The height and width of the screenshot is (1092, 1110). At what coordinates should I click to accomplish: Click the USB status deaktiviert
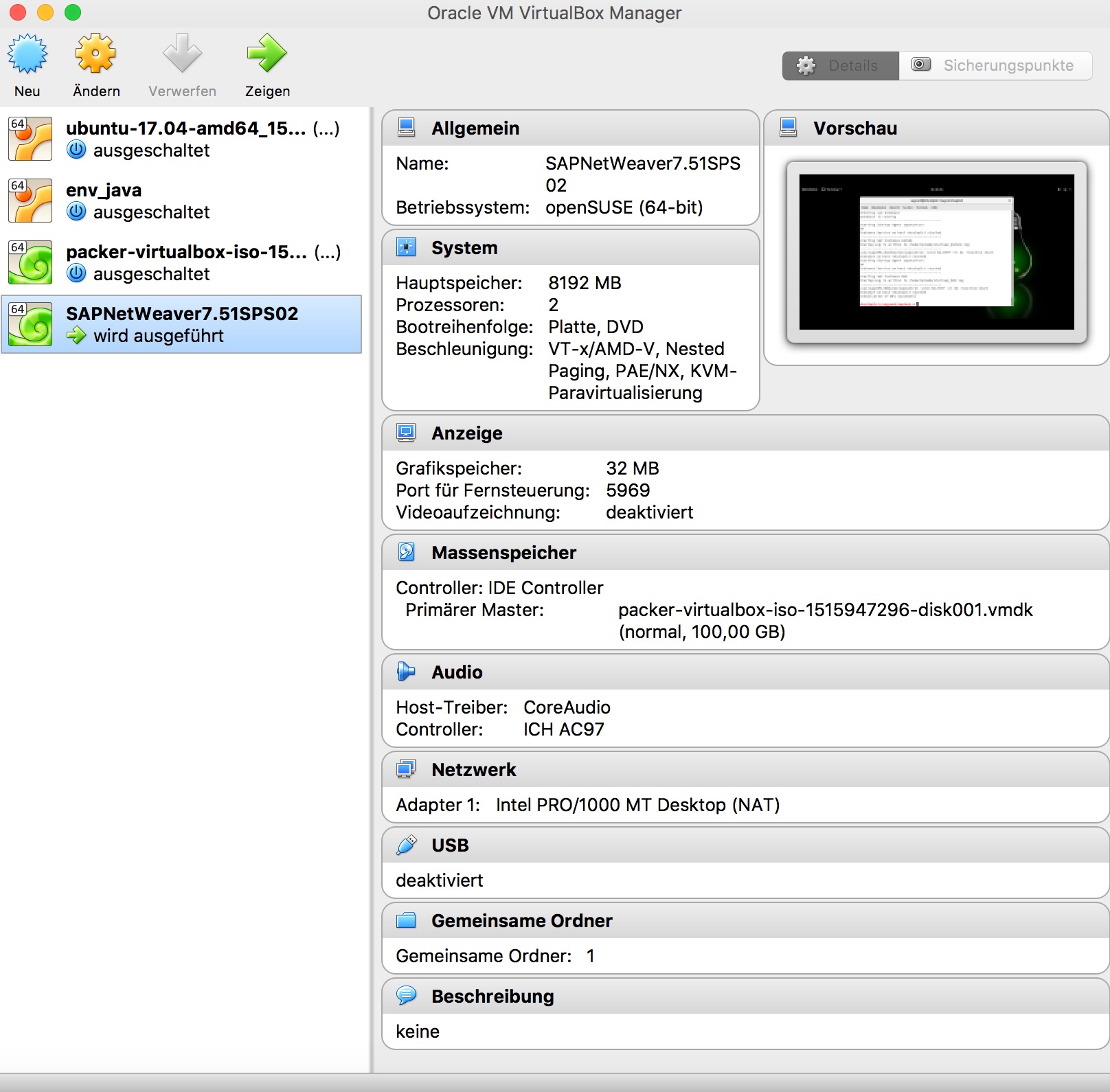tap(440, 880)
